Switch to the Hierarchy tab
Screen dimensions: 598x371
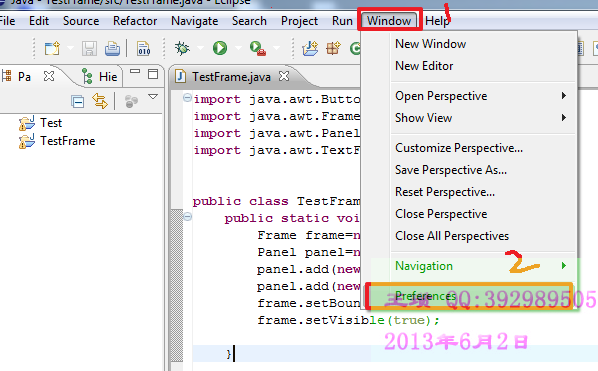coord(100,77)
